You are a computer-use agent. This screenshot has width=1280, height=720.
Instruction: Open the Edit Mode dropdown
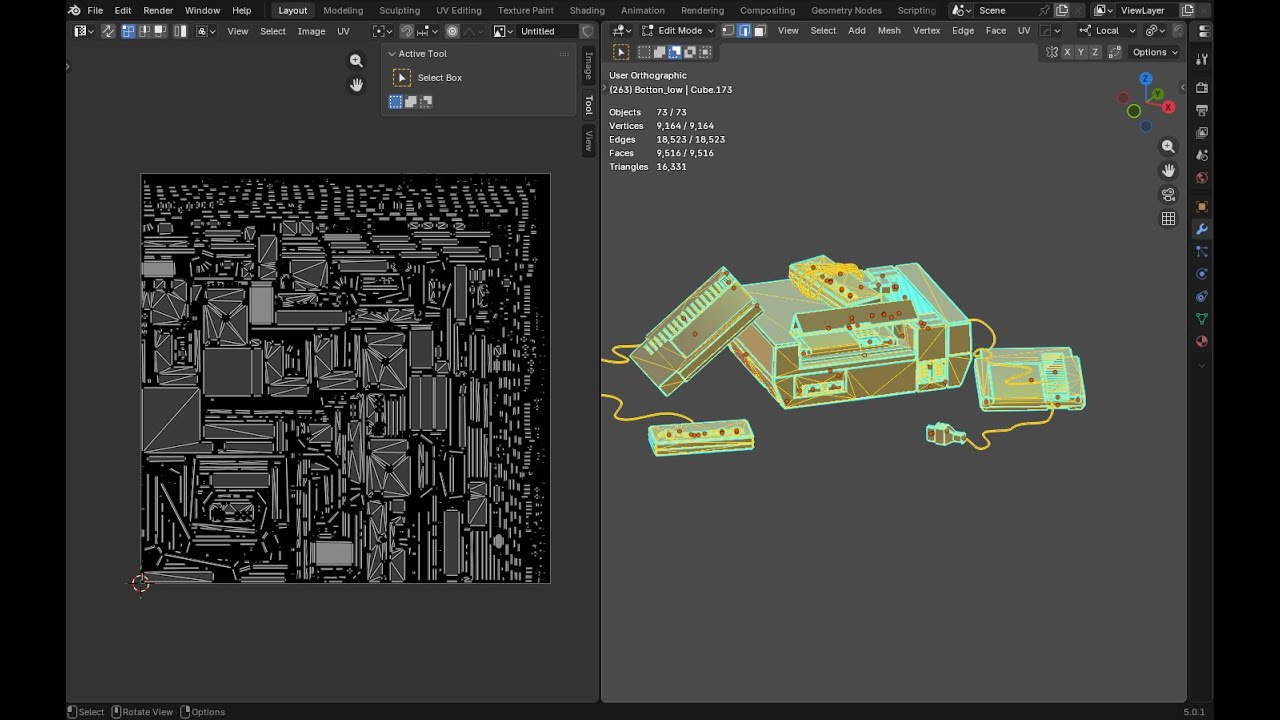coord(677,31)
